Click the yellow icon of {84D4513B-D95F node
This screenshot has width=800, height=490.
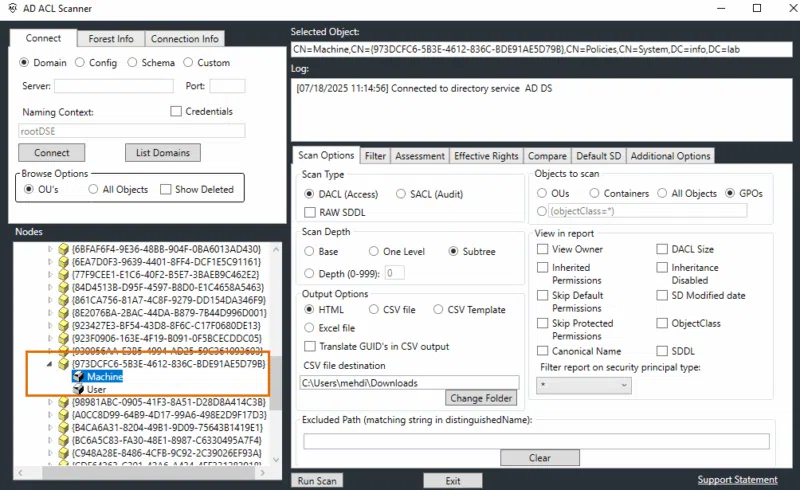point(64,287)
